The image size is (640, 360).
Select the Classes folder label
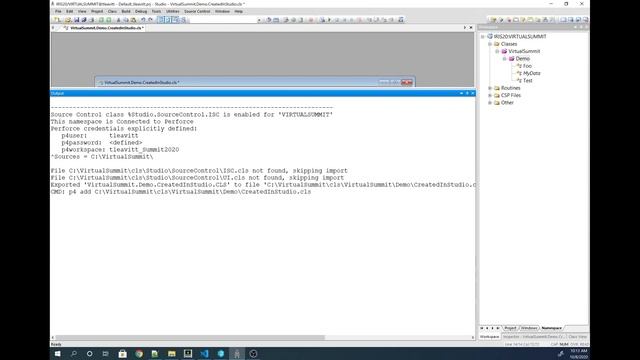pos(509,44)
